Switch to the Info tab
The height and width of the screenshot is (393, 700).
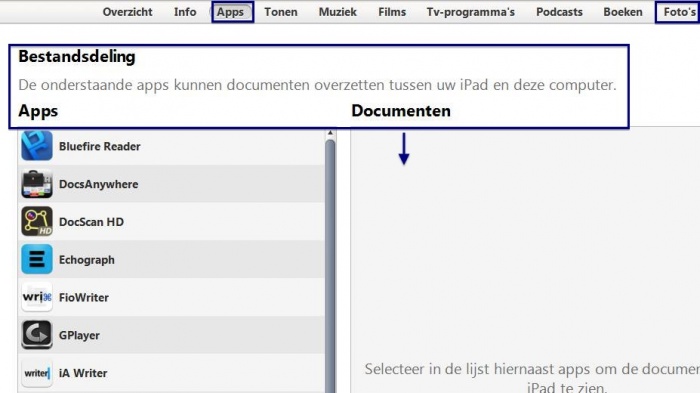tap(185, 12)
